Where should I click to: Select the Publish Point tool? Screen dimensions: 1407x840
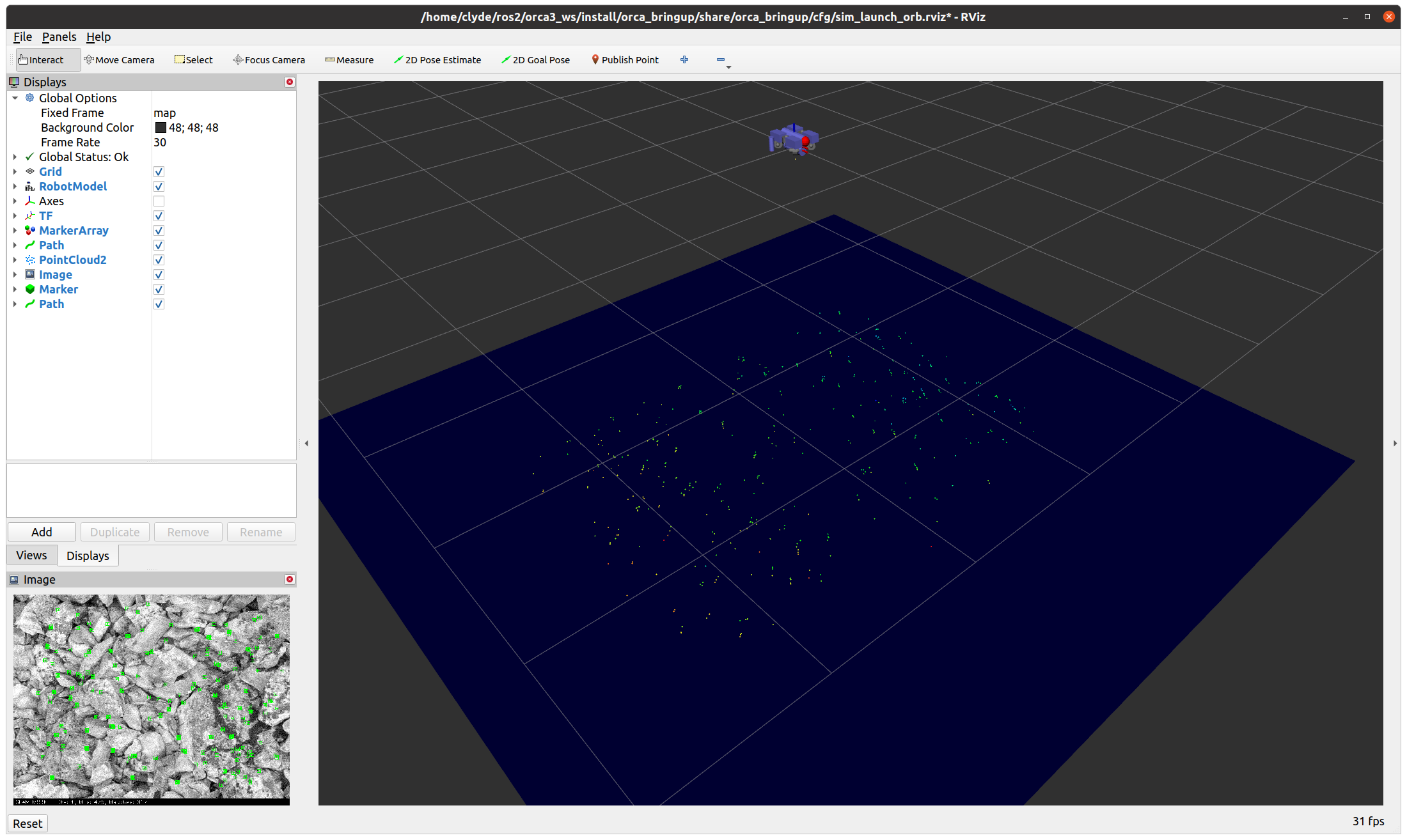coord(625,60)
